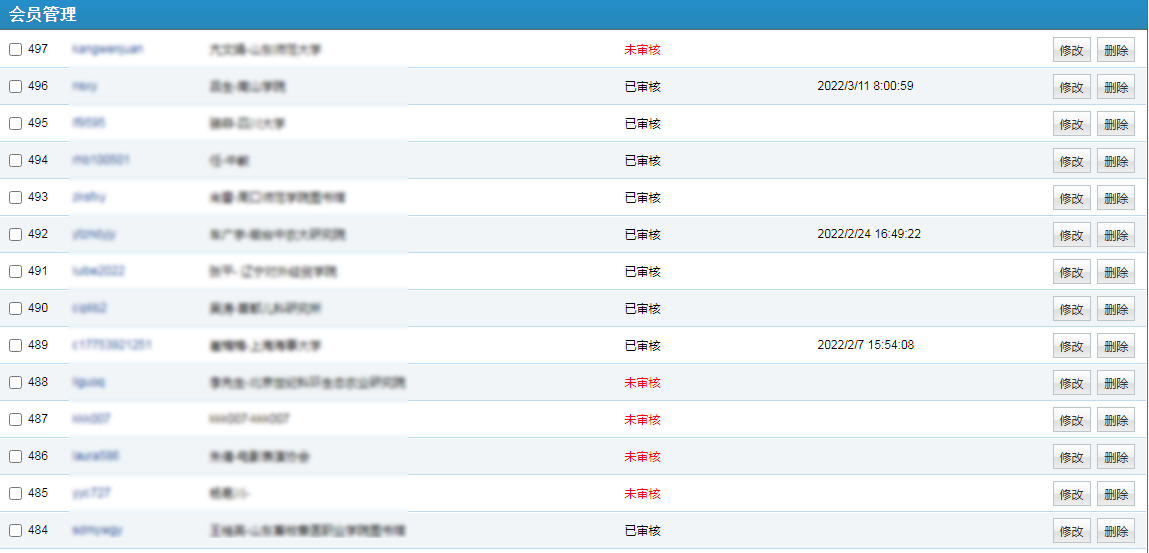Viewport: 1149px width, 553px height.
Task: Click the red 未审核 status in row 486
Action: pos(642,456)
